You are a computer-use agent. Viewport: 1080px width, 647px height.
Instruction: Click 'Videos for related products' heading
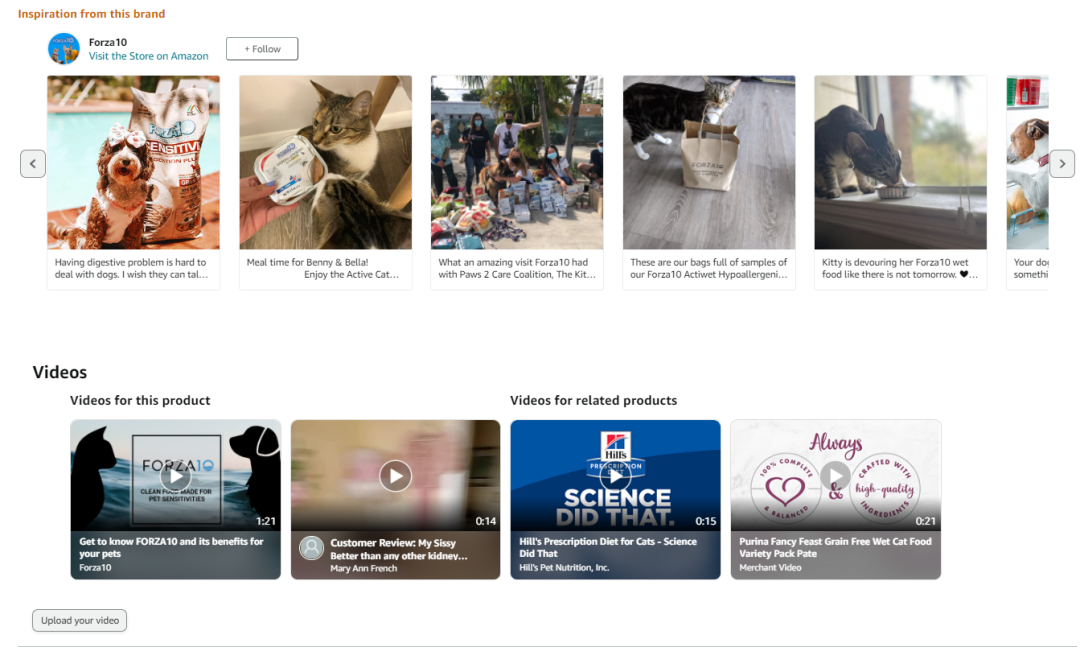pyautogui.click(x=593, y=400)
